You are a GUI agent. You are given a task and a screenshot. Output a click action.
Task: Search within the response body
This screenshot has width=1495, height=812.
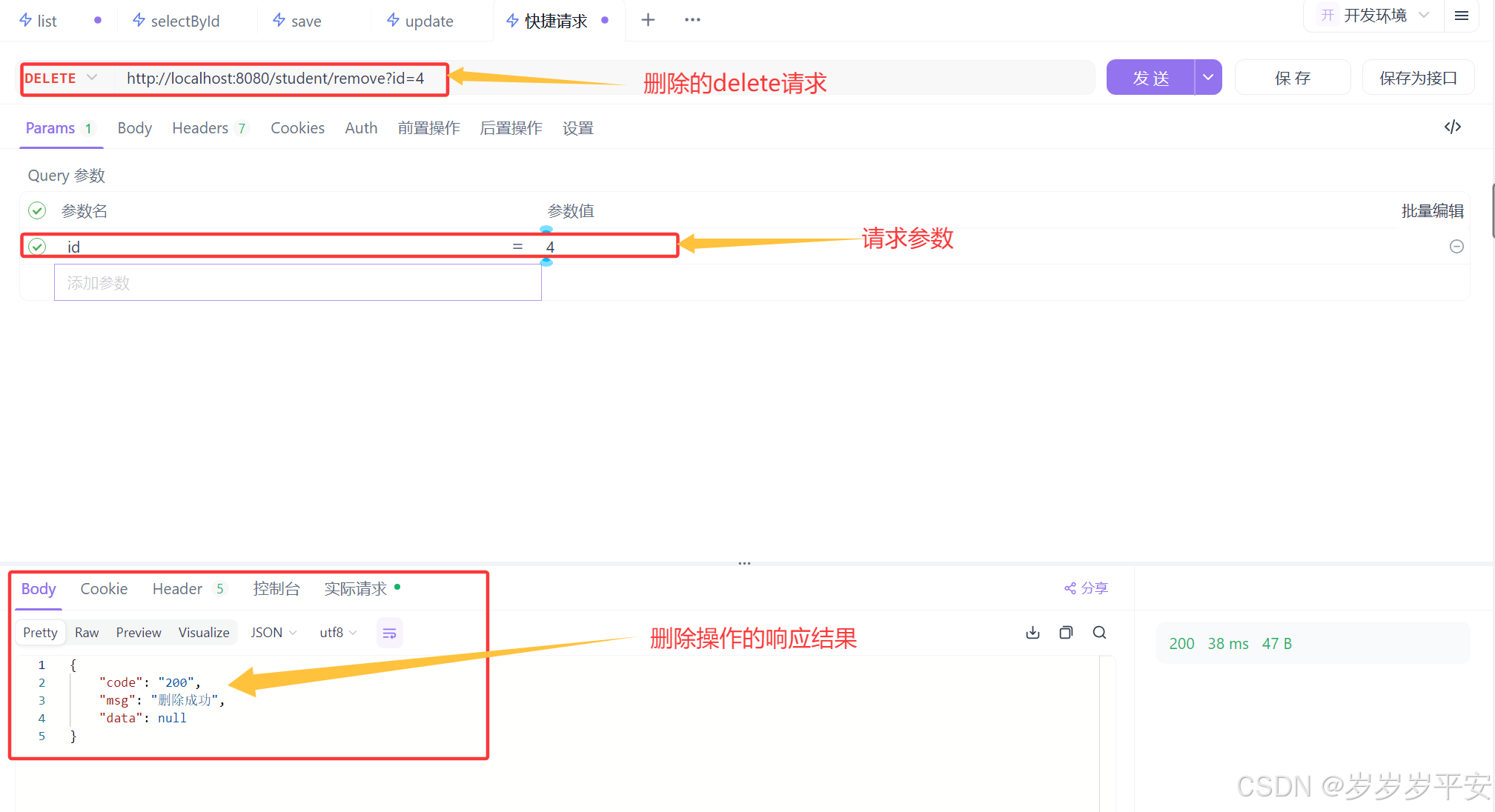[1099, 632]
